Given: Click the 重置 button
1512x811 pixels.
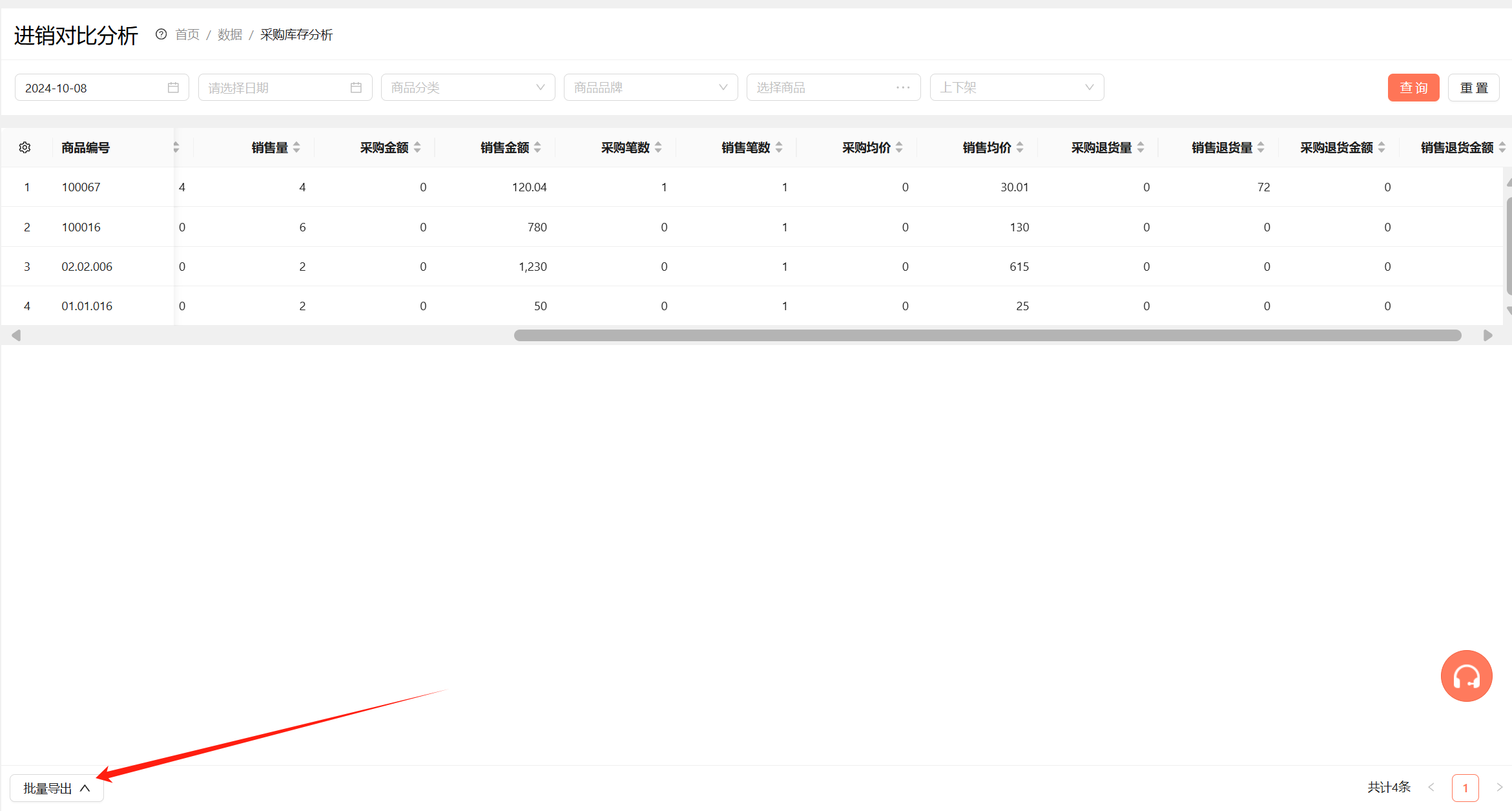Looking at the screenshot, I should (x=1474, y=88).
